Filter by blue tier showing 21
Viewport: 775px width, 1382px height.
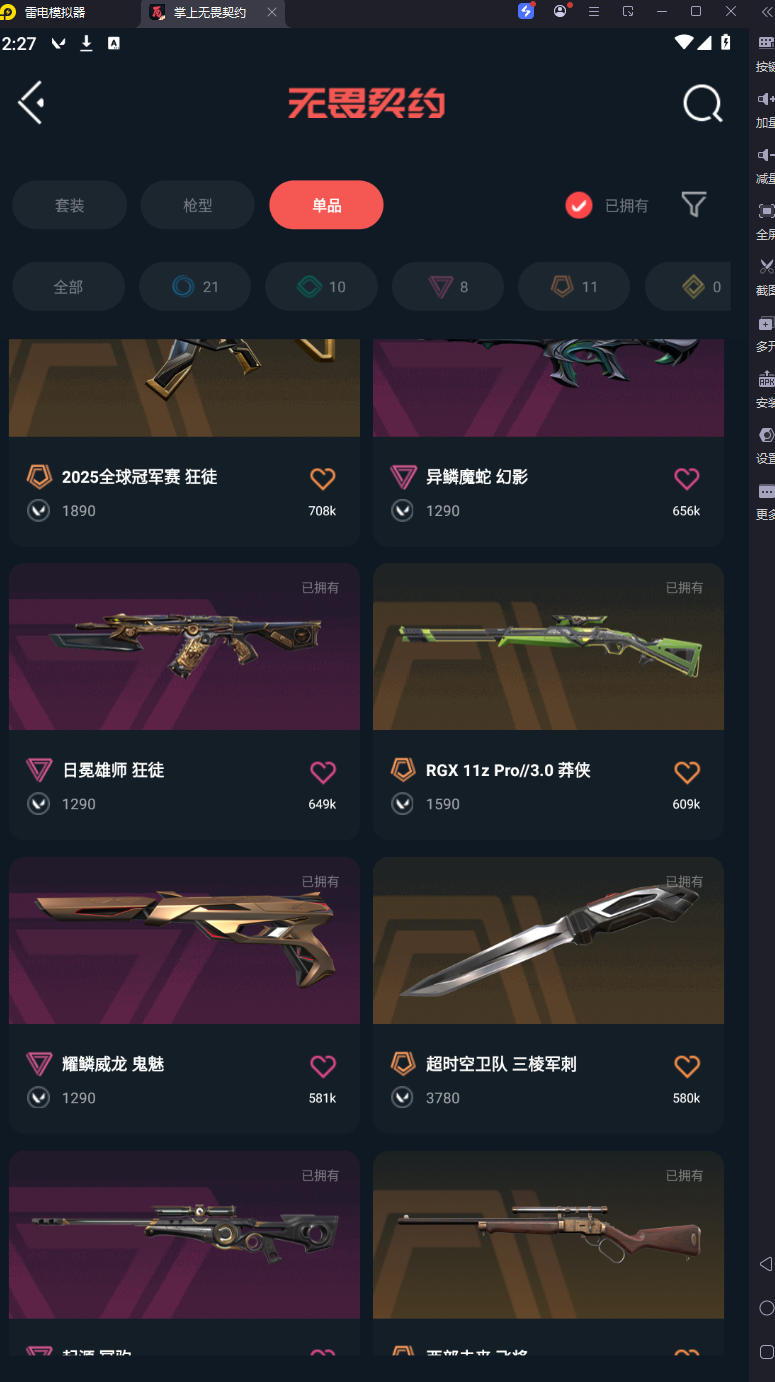pyautogui.click(x=195, y=287)
